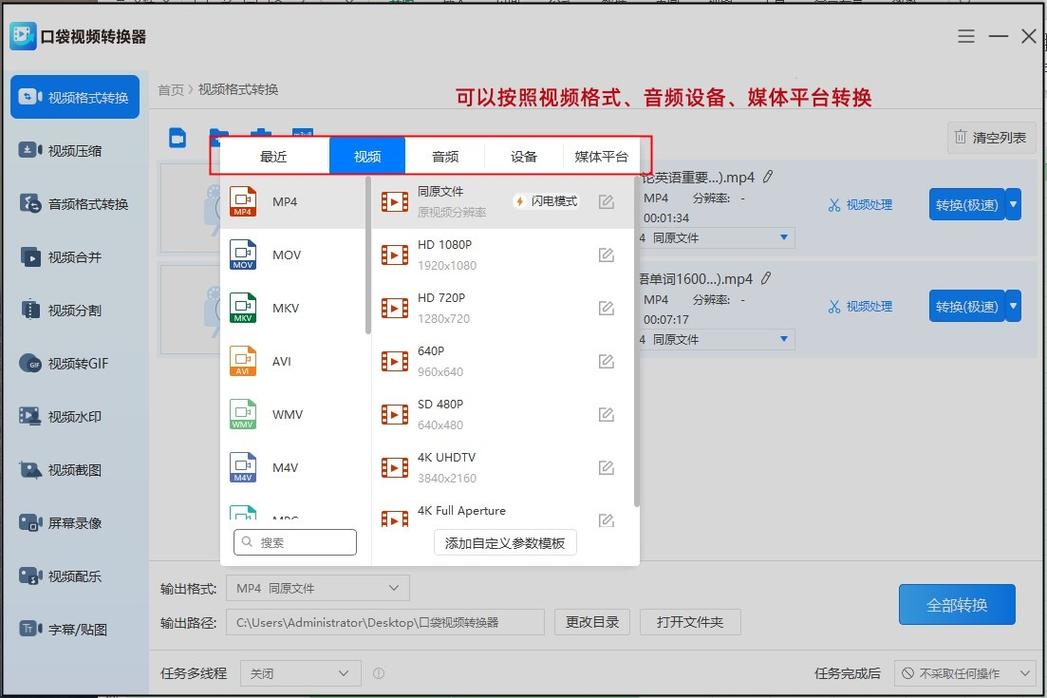Screen dimensions: 1047x698
Task: Switch to the 视频 tab
Action: pos(367,156)
